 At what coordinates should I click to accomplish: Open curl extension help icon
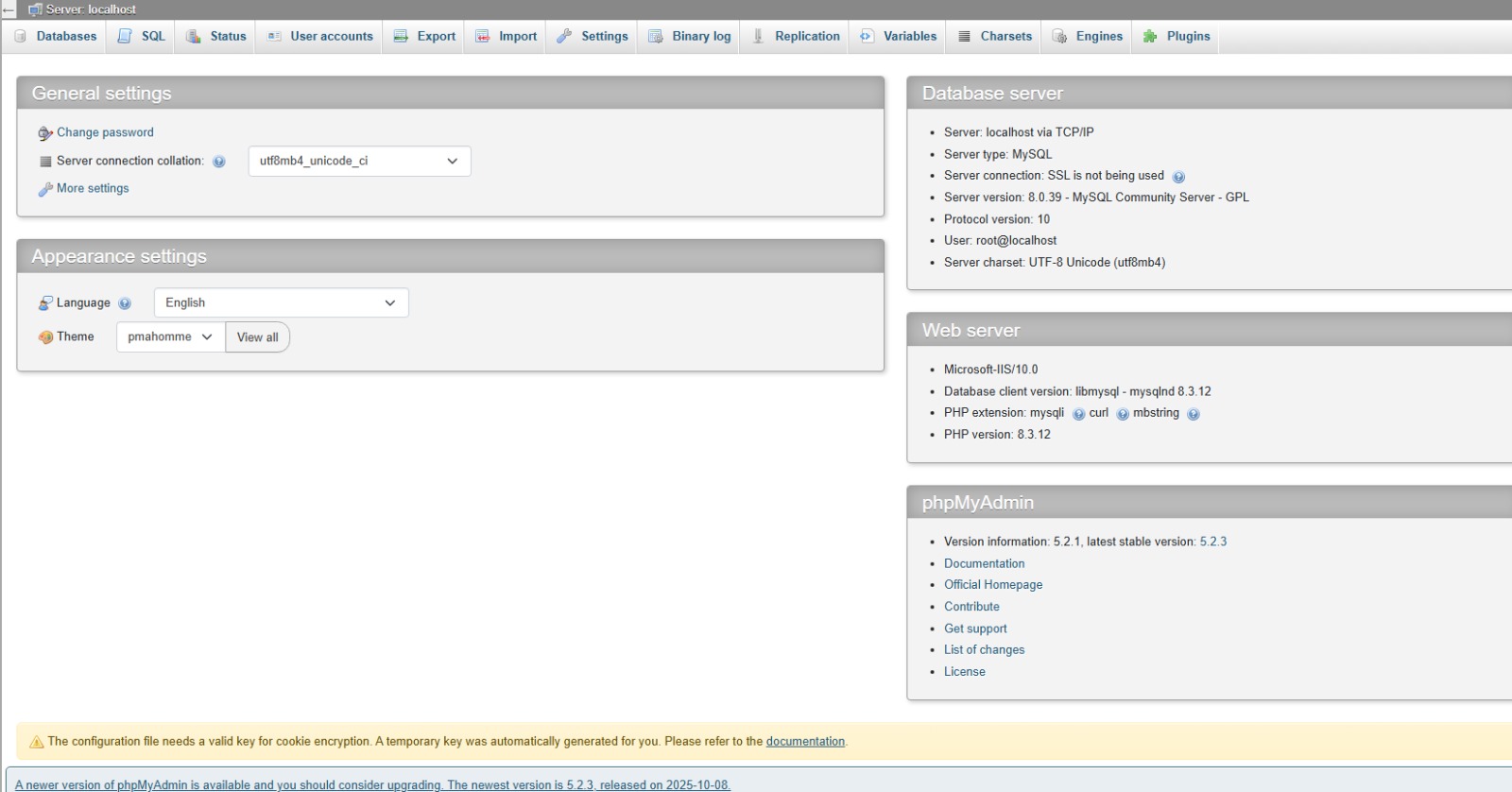point(1123,414)
